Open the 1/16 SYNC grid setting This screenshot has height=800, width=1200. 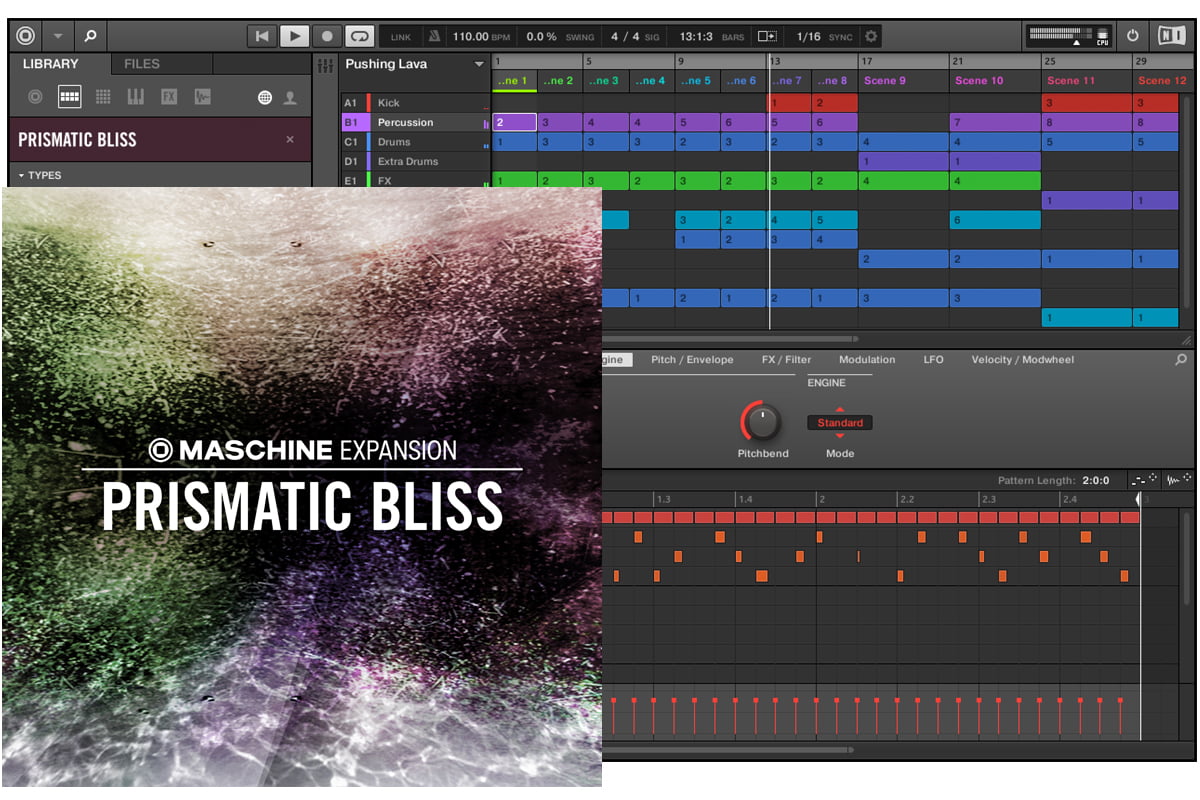coord(824,37)
